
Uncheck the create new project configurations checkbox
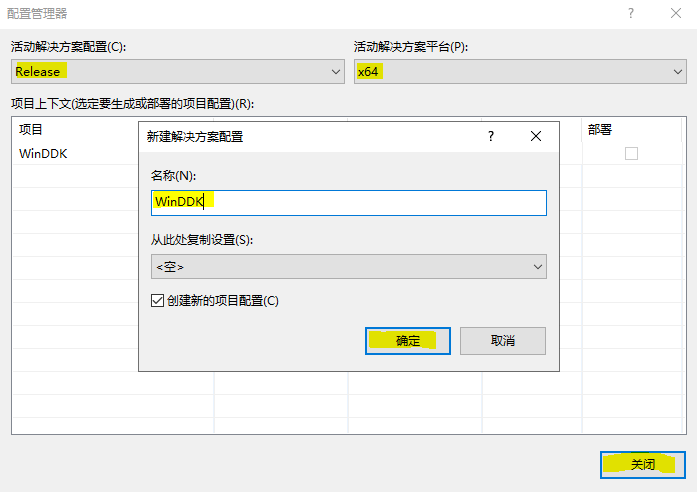tap(157, 301)
